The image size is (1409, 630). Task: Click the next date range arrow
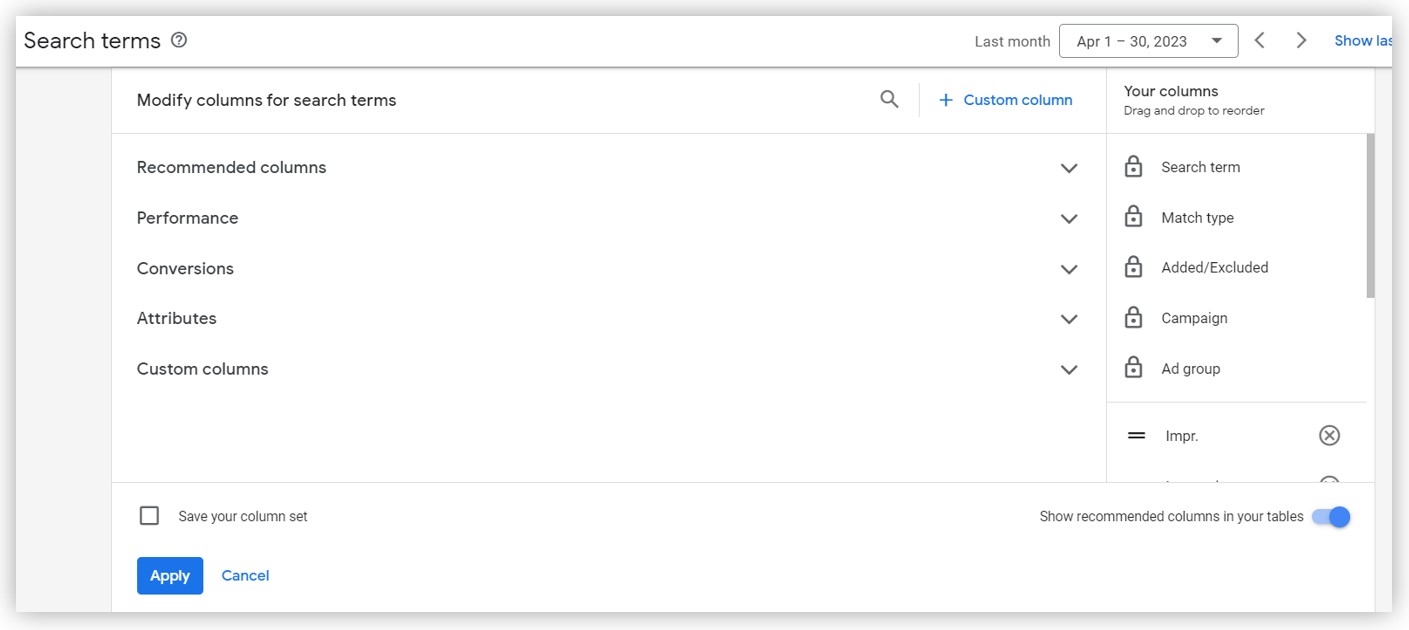coord(1301,40)
